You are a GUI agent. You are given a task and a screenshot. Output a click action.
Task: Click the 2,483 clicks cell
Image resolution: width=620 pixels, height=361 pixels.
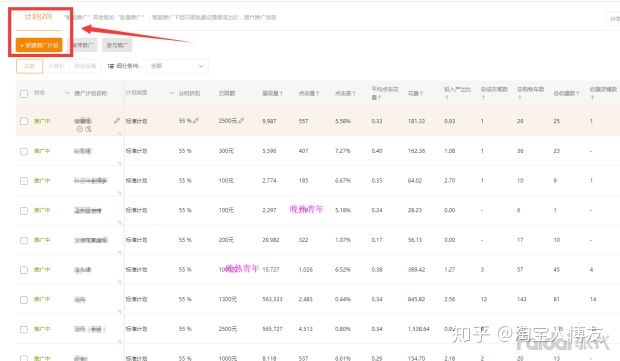point(306,299)
